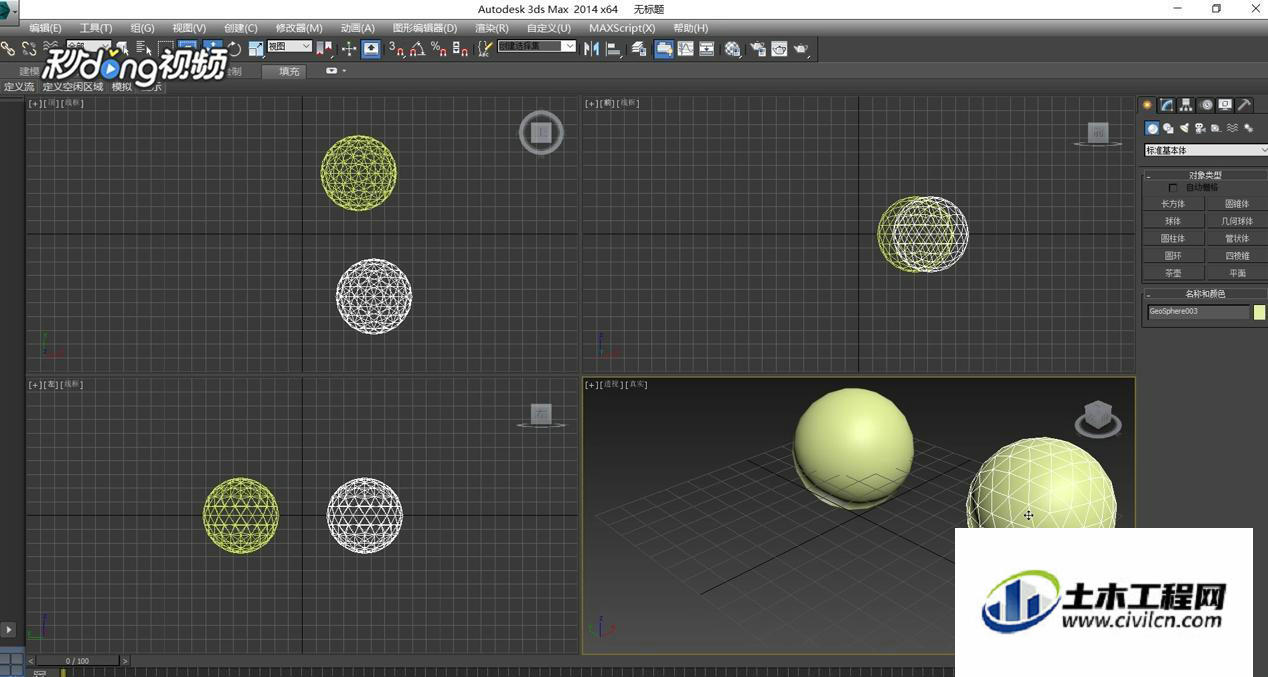The width and height of the screenshot is (1268, 677).
Task: Collapse the 对象类型 rollout
Action: pyautogui.click(x=1205, y=175)
